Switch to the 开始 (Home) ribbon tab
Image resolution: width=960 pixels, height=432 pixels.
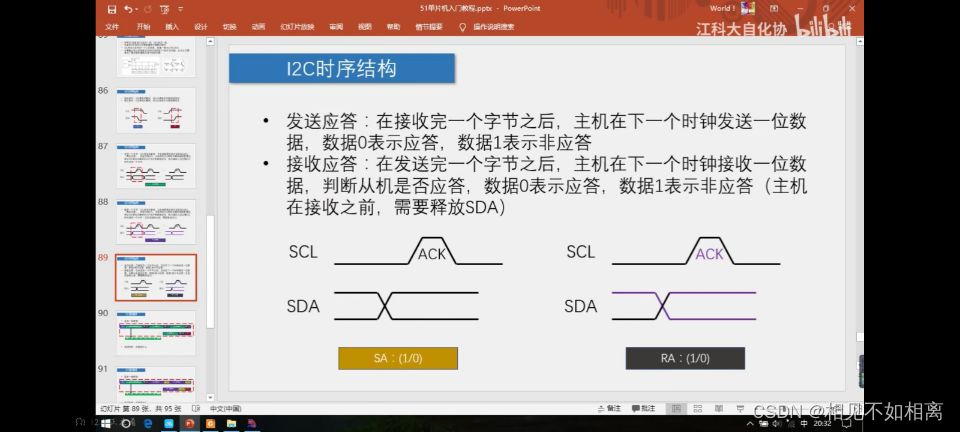143,27
